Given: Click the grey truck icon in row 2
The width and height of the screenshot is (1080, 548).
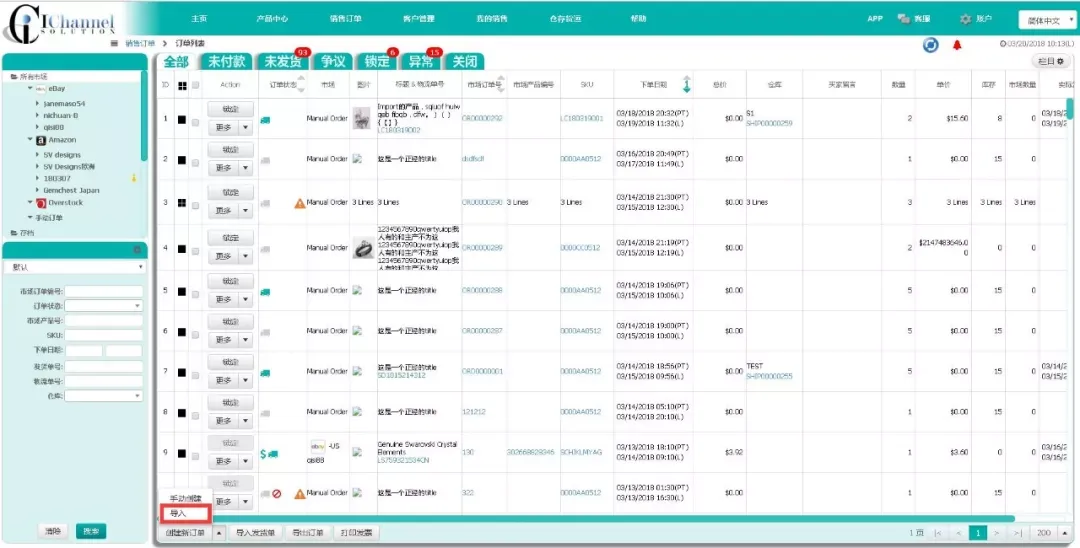Looking at the screenshot, I should pyautogui.click(x=265, y=159).
